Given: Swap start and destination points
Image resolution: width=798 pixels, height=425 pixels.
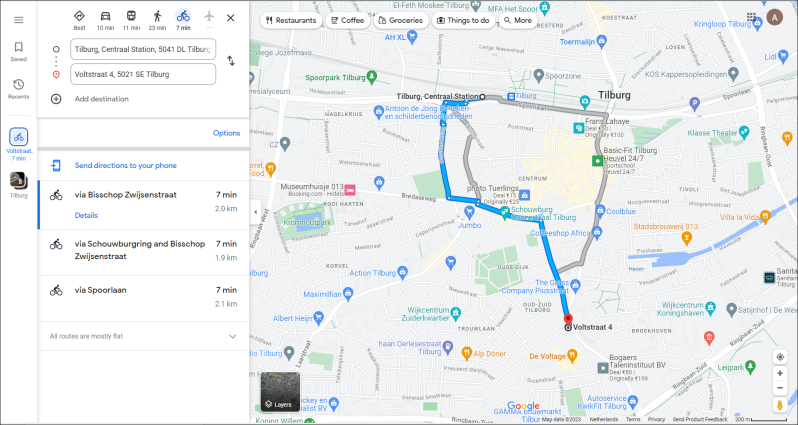Looking at the screenshot, I should pyautogui.click(x=231, y=61).
